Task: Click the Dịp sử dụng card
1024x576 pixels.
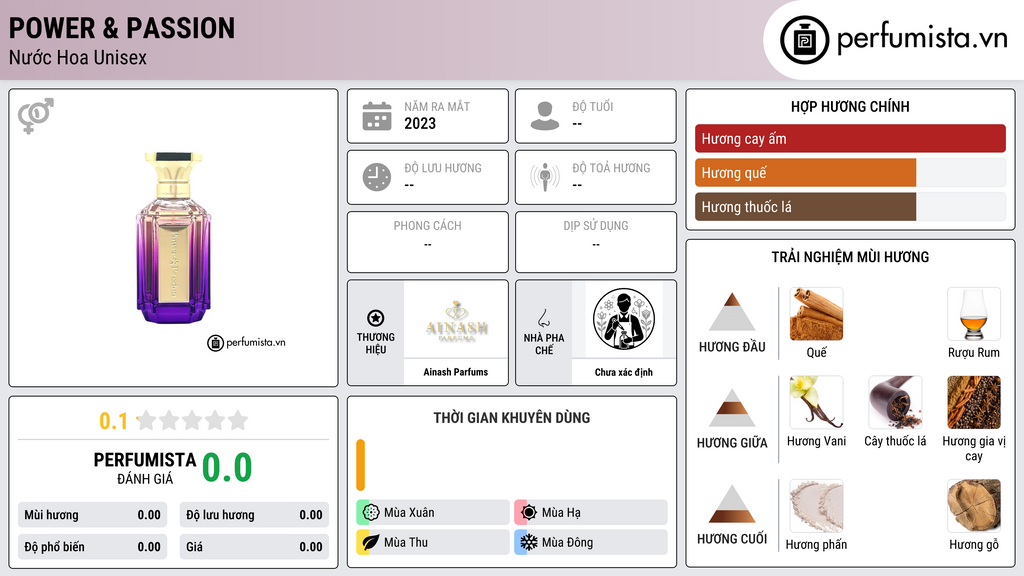Action: (x=596, y=242)
